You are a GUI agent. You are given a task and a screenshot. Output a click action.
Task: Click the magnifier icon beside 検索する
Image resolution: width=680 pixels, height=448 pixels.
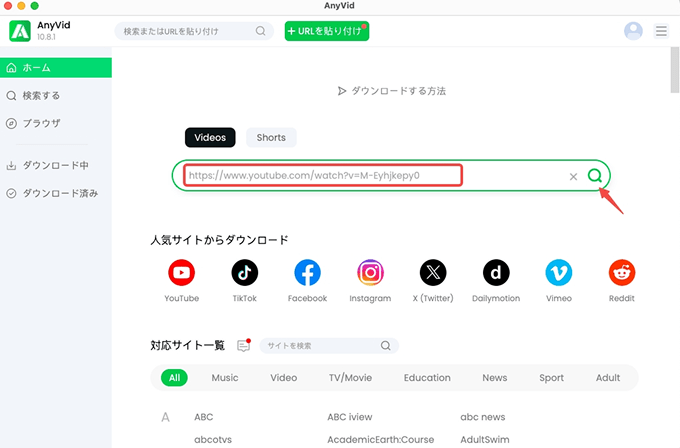[x=11, y=95]
